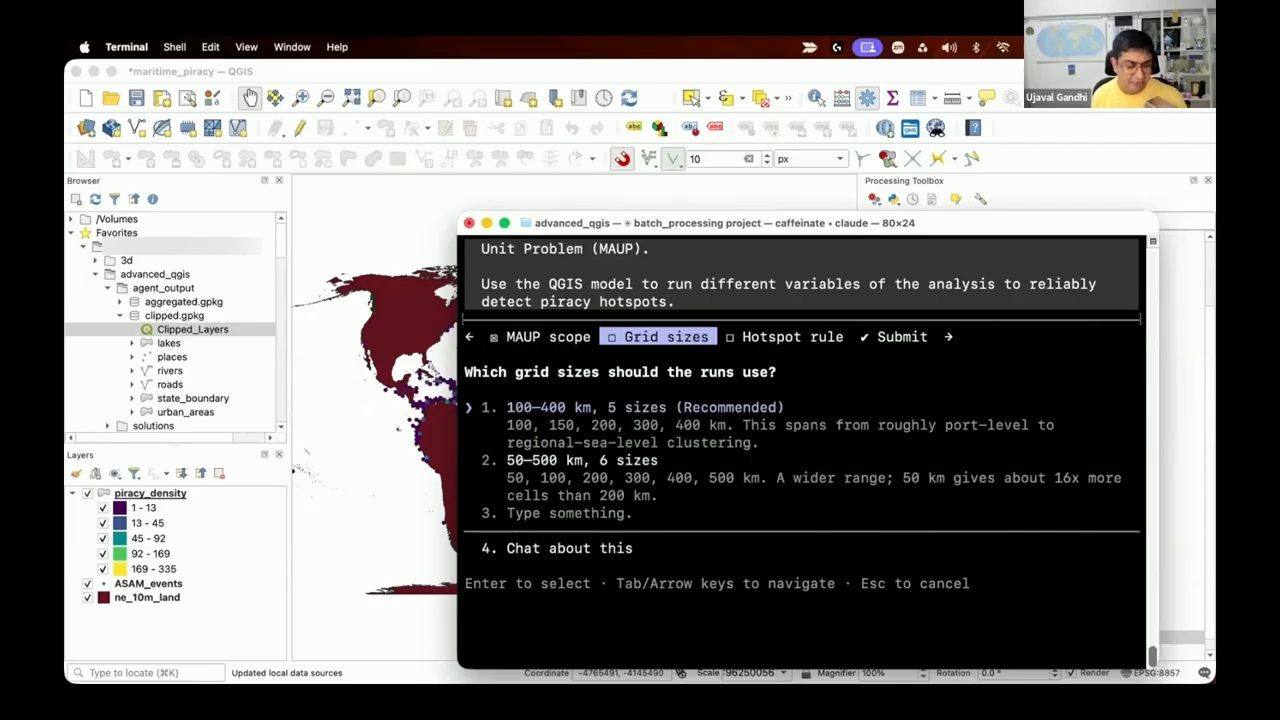Toggle piracy_density layer visibility checkbox
1280x720 pixels.
(87, 493)
